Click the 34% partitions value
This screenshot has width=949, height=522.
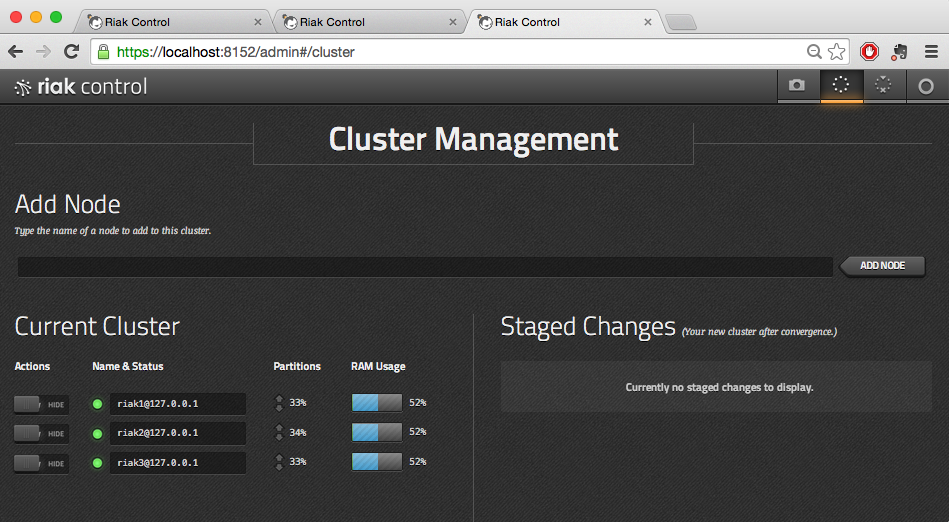[x=297, y=432]
